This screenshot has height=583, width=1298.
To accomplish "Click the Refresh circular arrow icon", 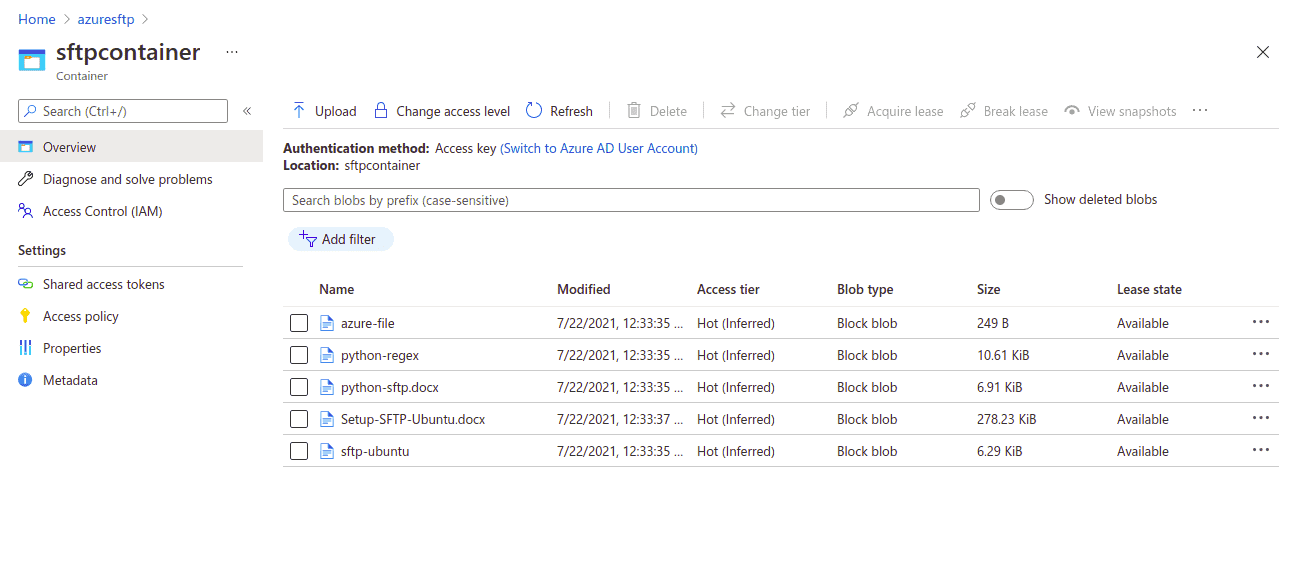I will coord(534,110).
